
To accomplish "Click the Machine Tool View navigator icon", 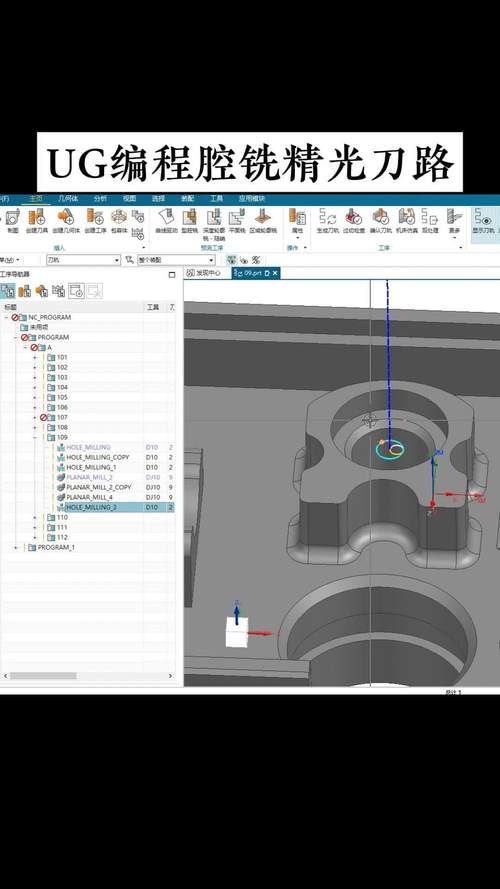I will 24,291.
